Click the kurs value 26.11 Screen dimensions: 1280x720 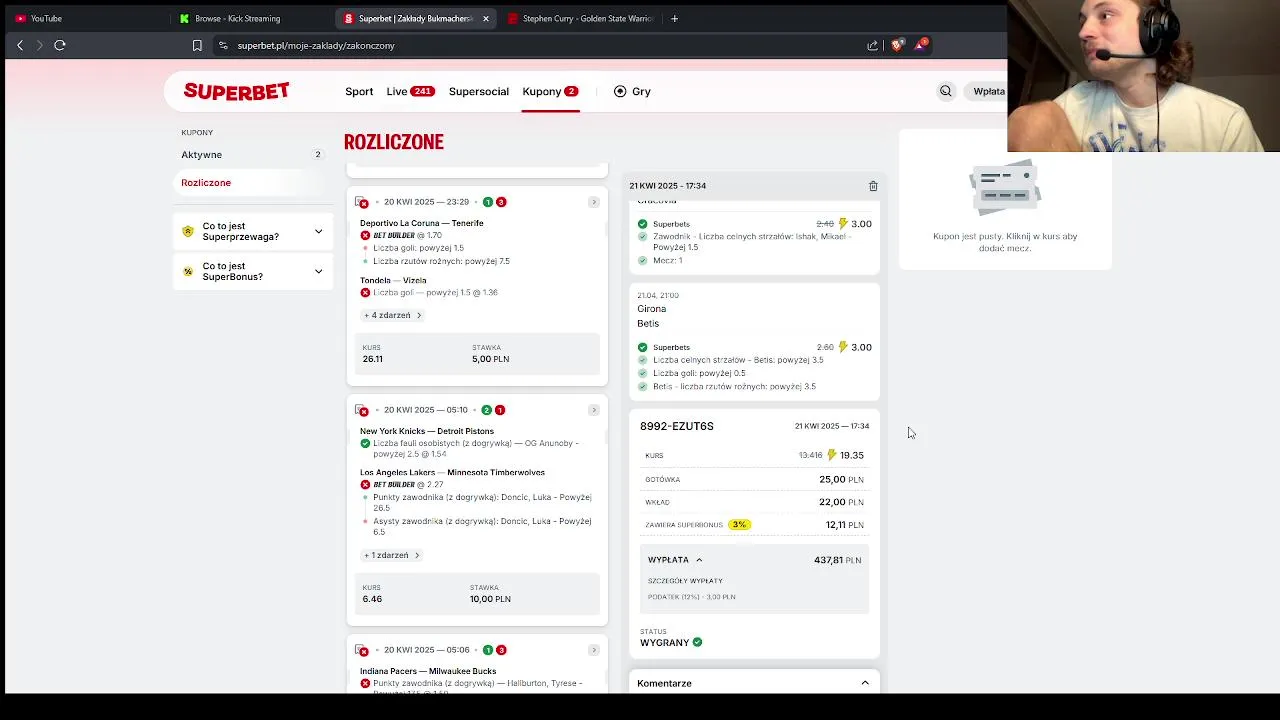[x=373, y=359]
